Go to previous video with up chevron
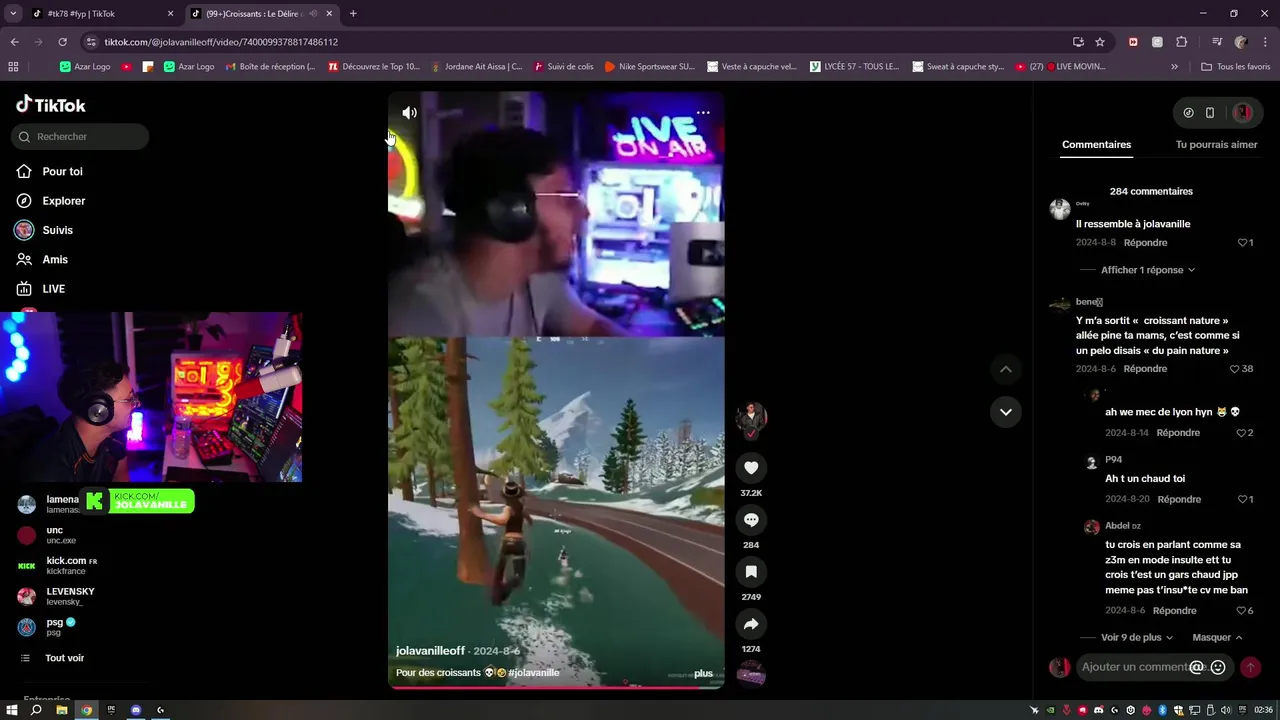The height and width of the screenshot is (720, 1280). (1006, 369)
